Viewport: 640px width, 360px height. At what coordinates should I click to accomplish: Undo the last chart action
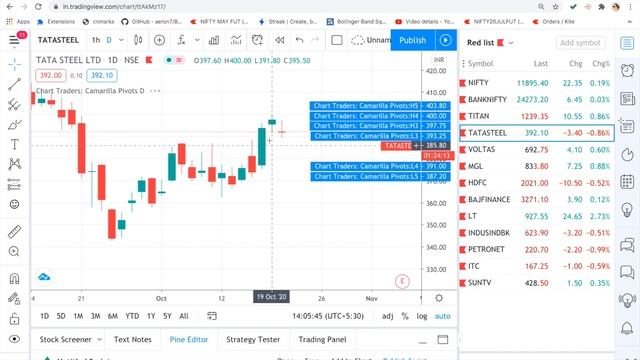coord(300,40)
